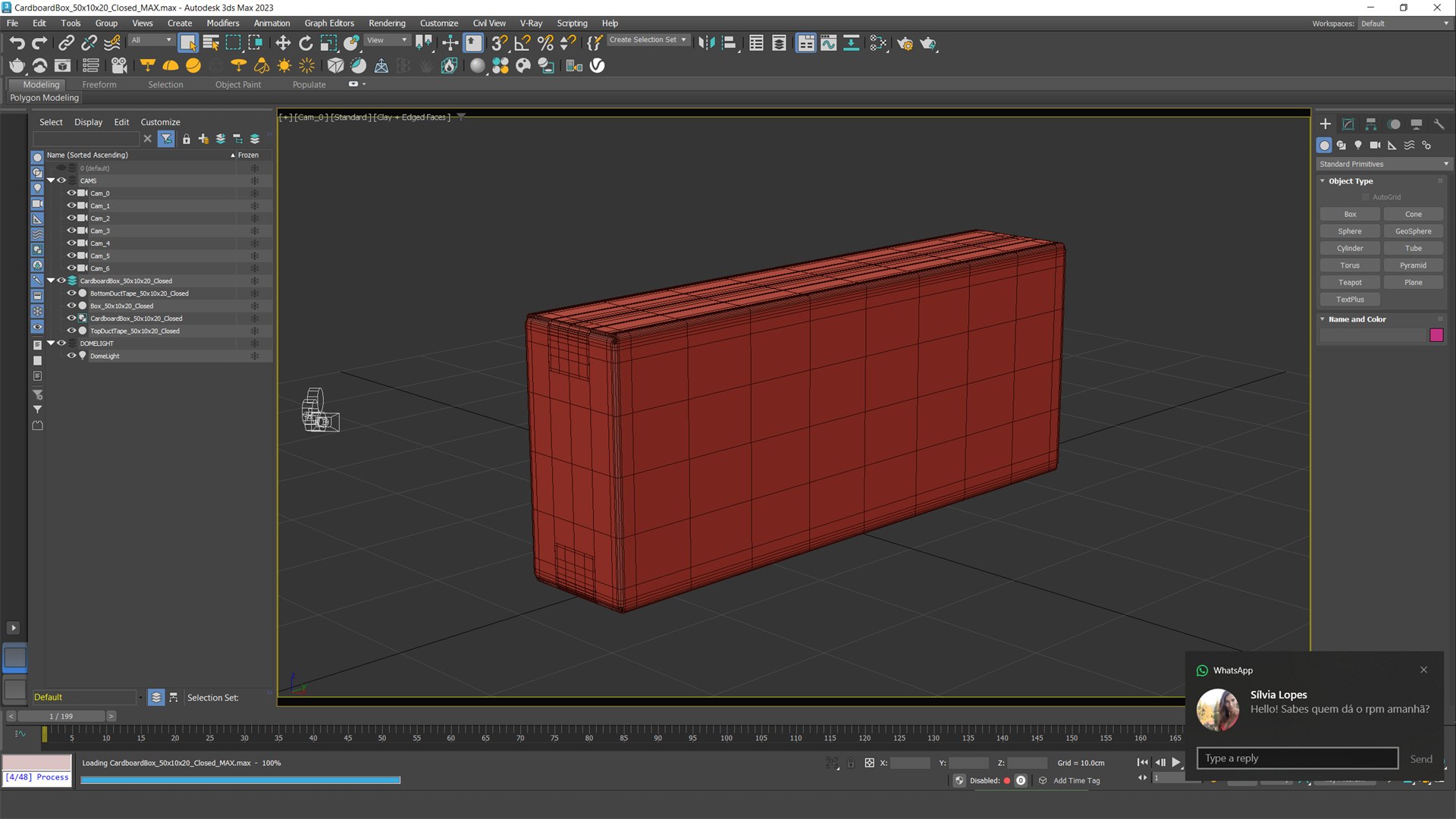Screen dimensions: 1456x819
Task: Toggle the Percent Snap button
Action: click(x=544, y=43)
